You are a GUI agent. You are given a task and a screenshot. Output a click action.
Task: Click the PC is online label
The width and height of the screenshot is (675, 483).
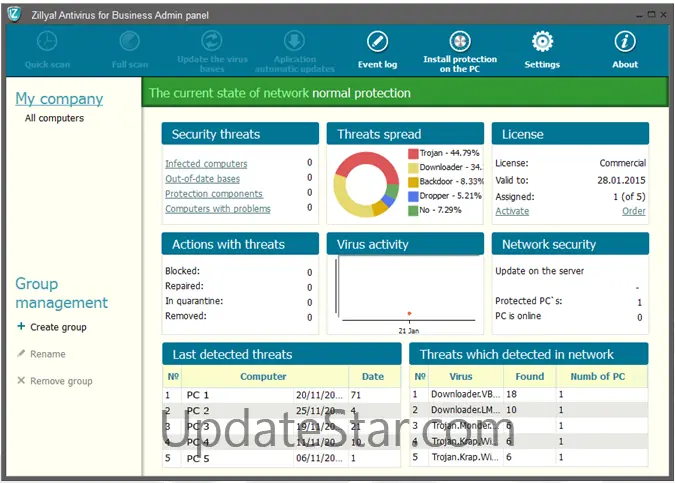(x=518, y=316)
